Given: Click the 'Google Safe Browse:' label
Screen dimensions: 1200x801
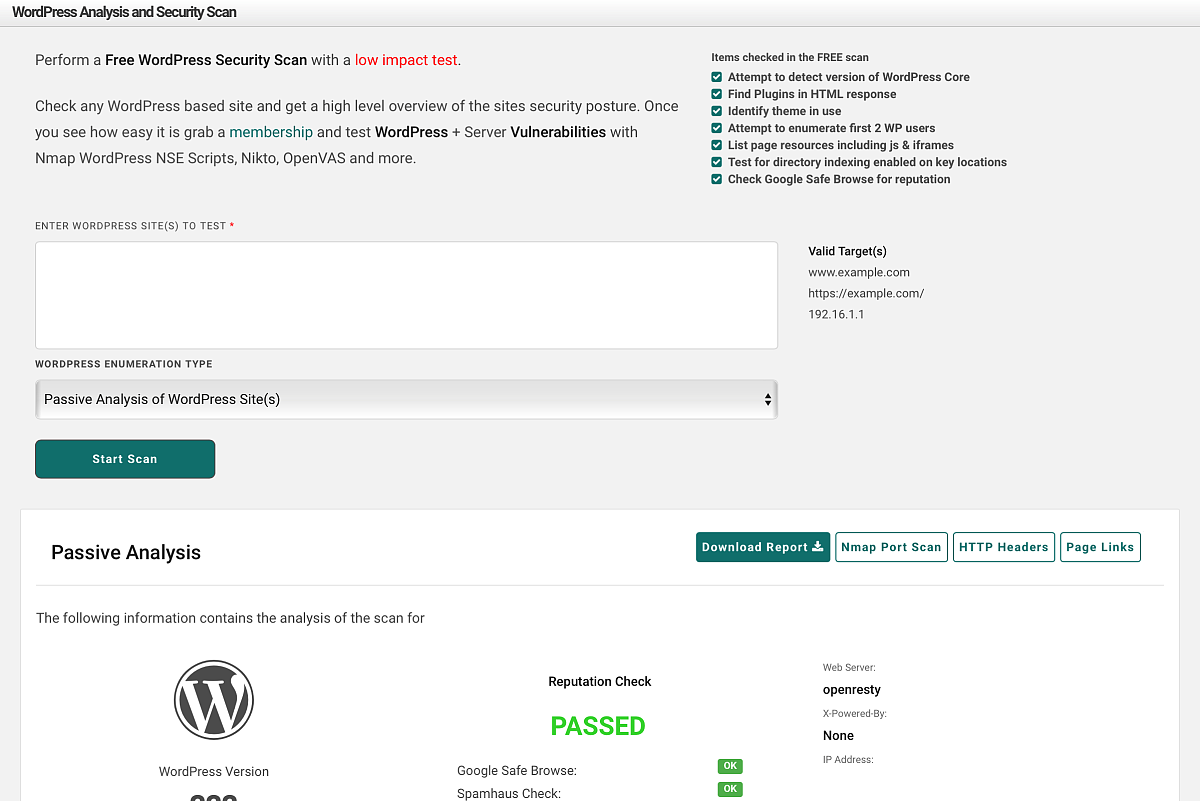Looking at the screenshot, I should click(517, 770).
